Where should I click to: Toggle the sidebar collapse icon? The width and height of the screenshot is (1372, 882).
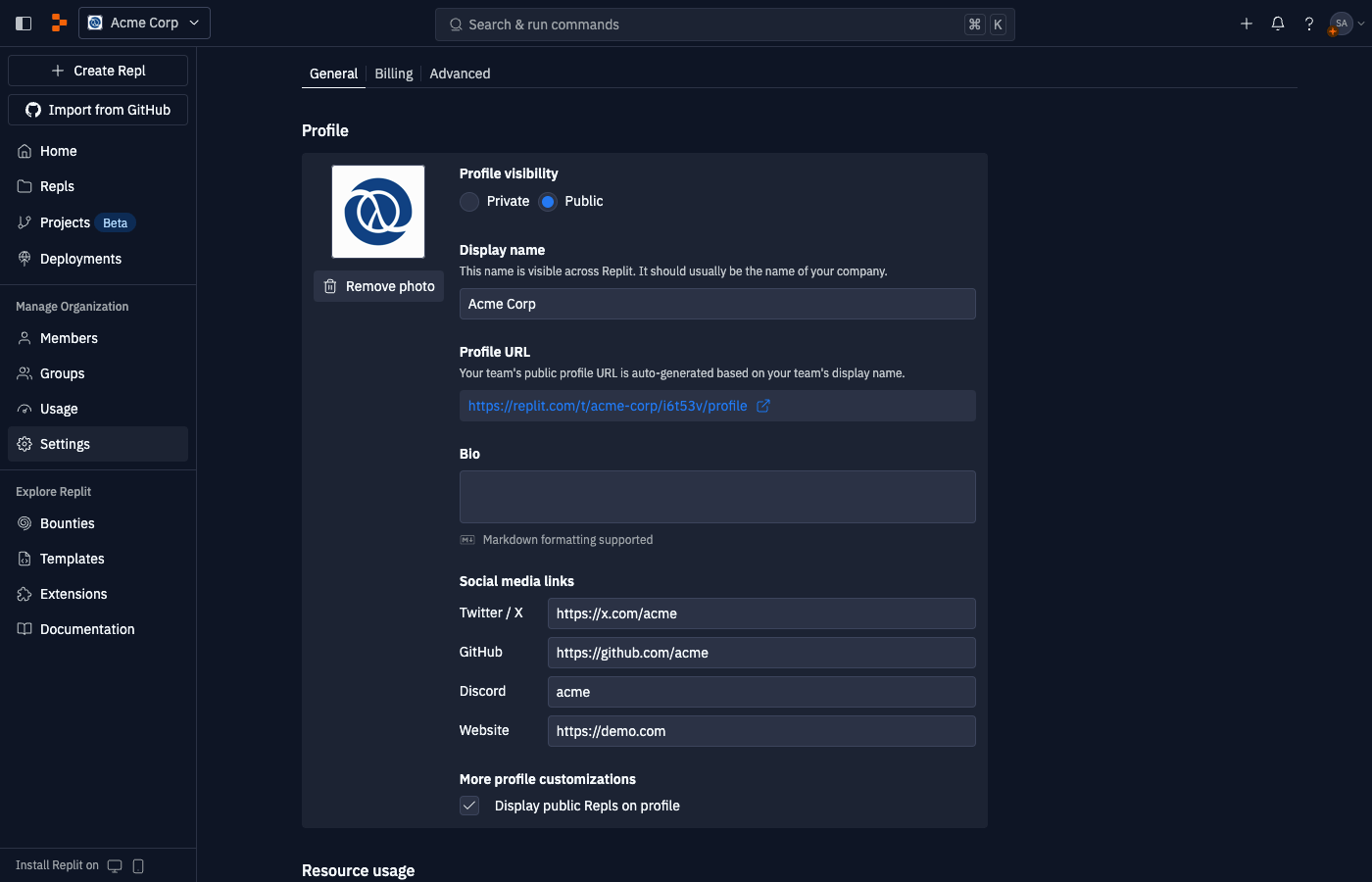24,24
